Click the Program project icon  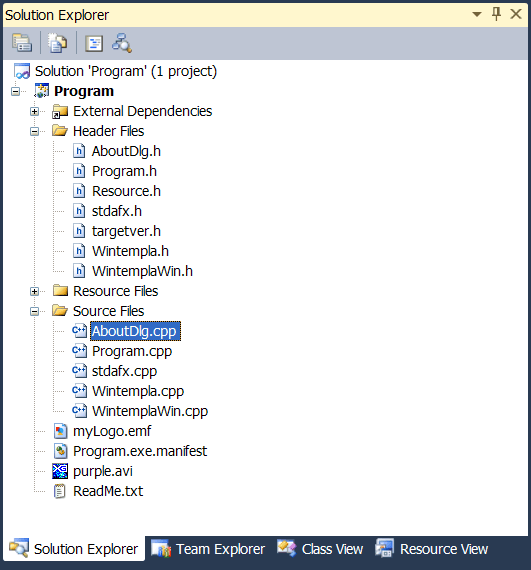tap(41, 91)
